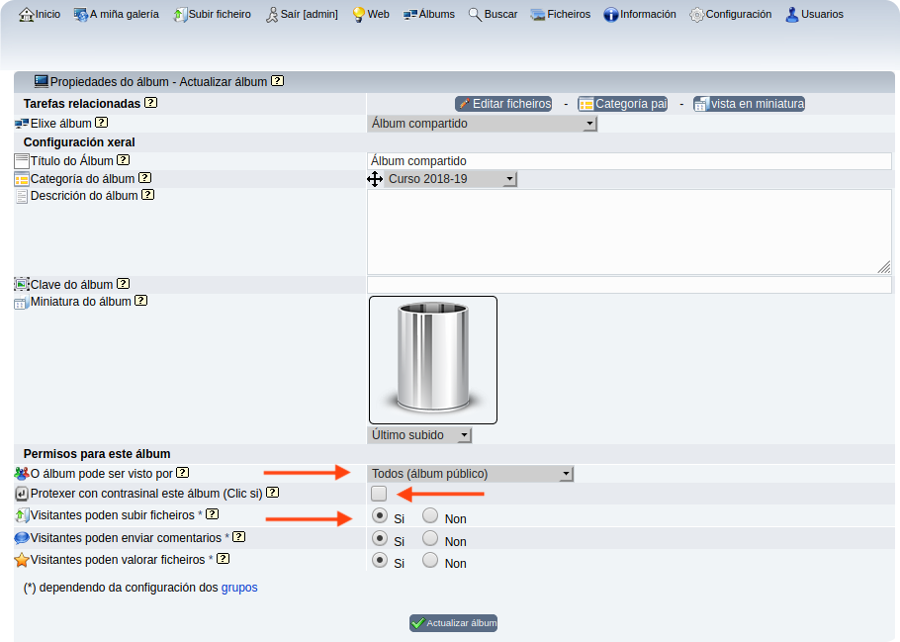Open the Elixe álbum dropdown

[482, 124]
